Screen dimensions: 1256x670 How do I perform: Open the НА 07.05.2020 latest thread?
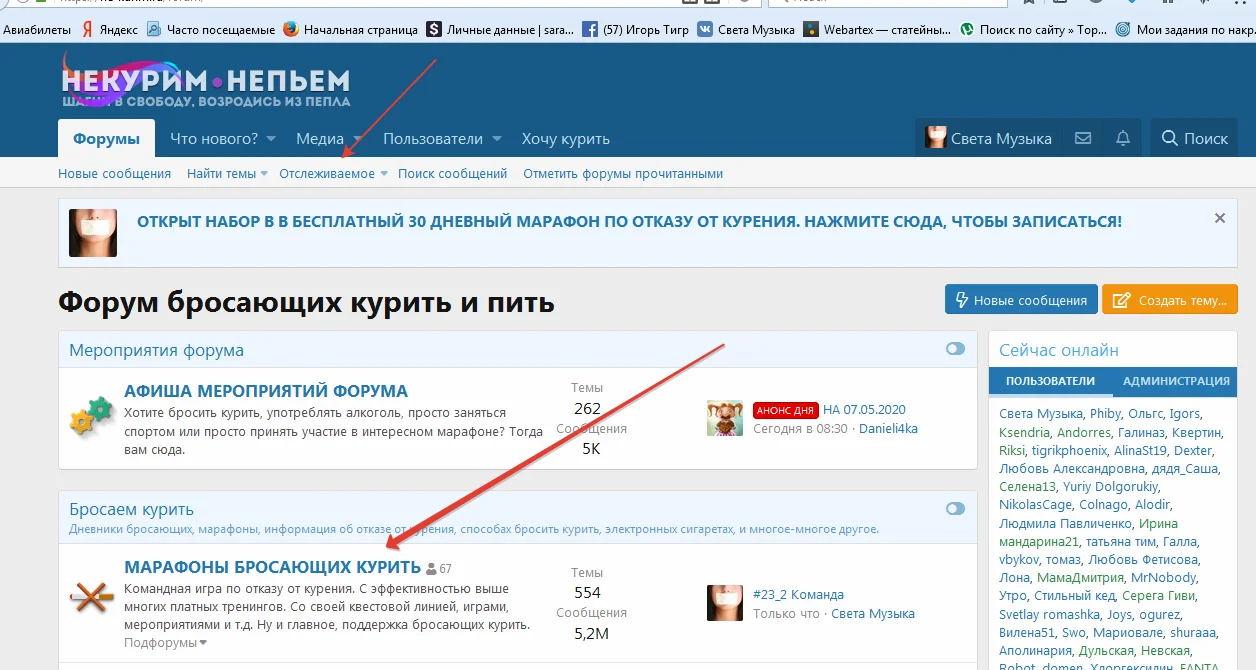click(x=864, y=410)
